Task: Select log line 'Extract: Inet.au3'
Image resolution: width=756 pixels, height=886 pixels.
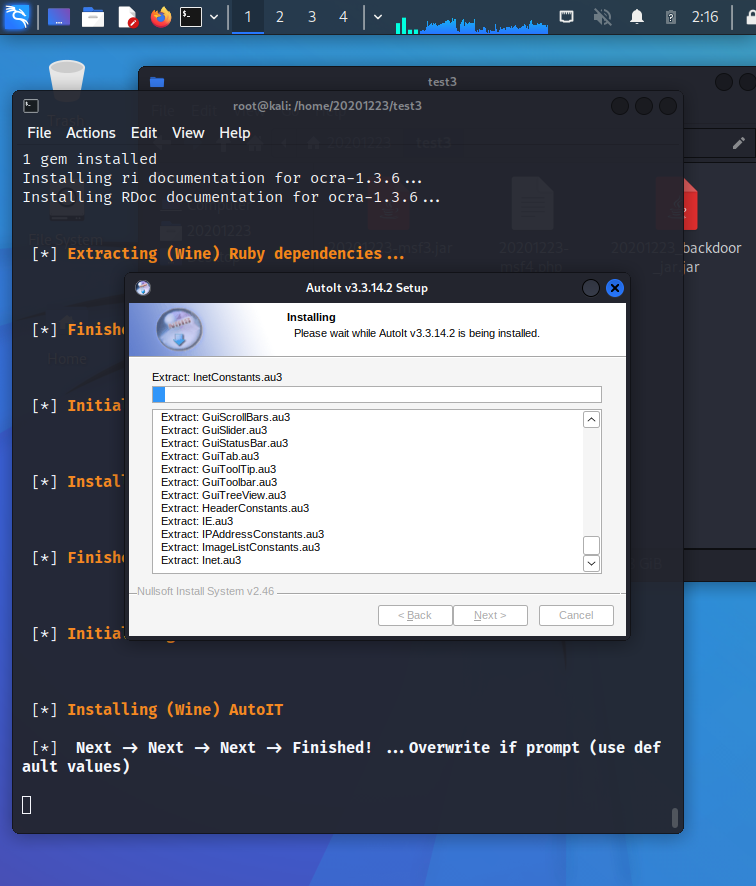Action: 201,560
